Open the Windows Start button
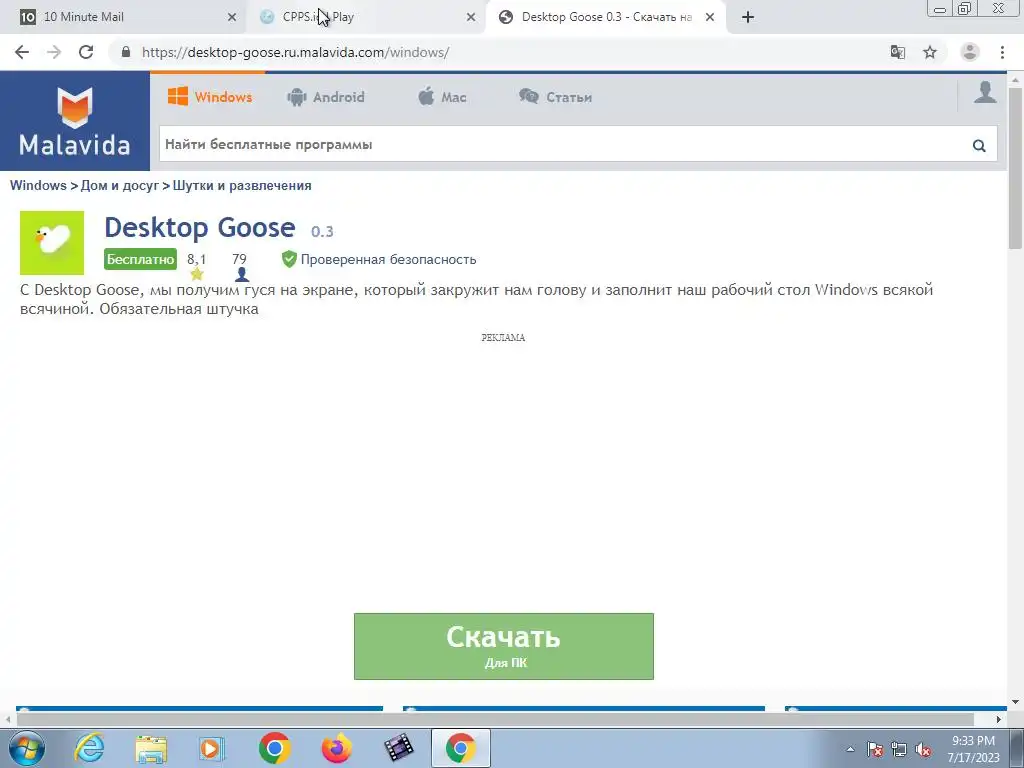The image size is (1024, 768). pyautogui.click(x=26, y=748)
